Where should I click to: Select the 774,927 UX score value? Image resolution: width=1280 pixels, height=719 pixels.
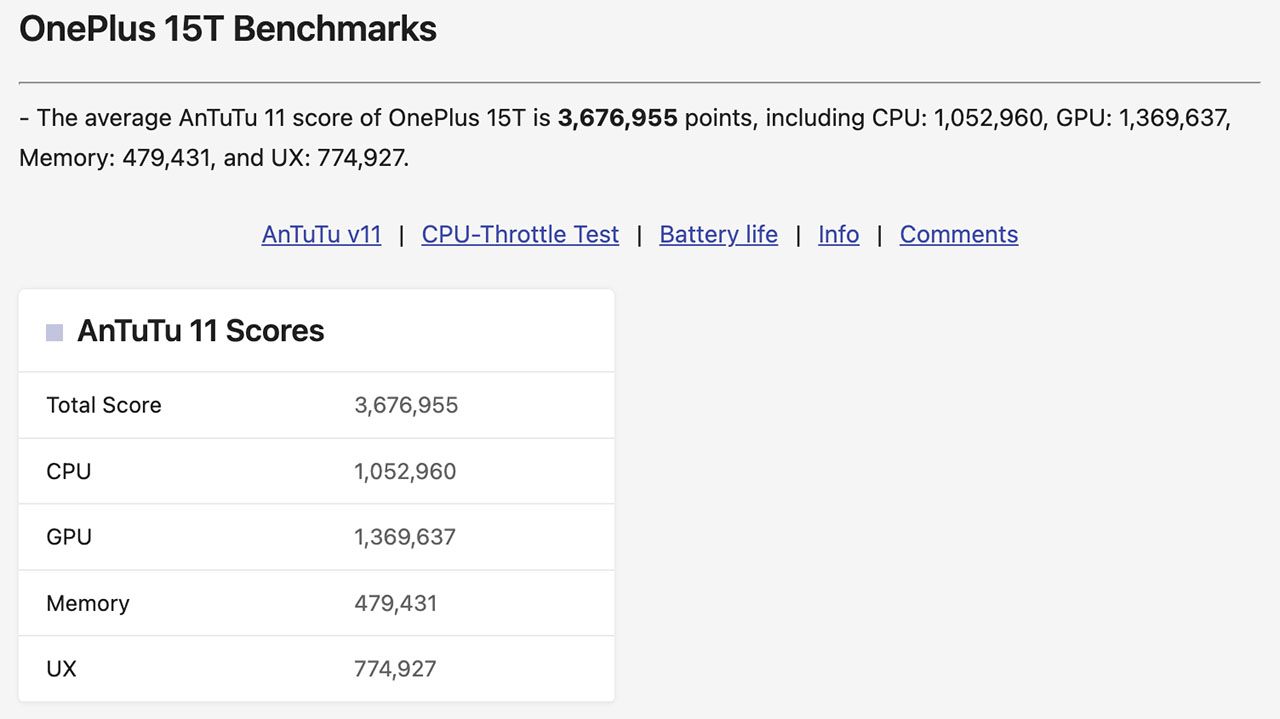point(395,669)
